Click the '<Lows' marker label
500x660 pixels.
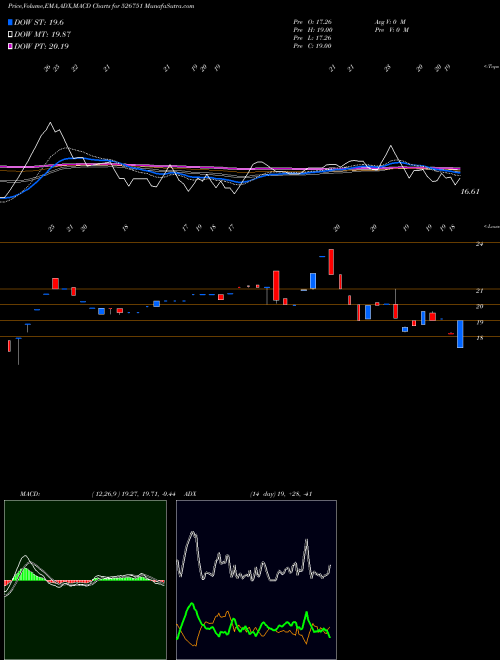click(491, 226)
